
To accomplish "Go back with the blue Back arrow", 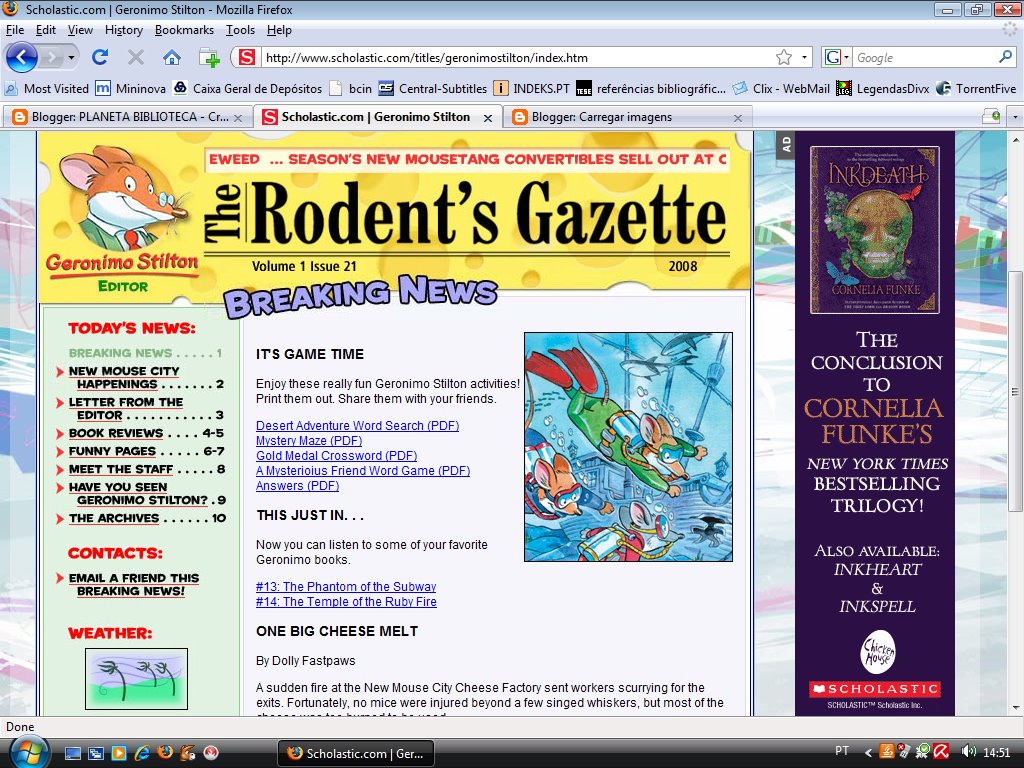I will pos(22,57).
